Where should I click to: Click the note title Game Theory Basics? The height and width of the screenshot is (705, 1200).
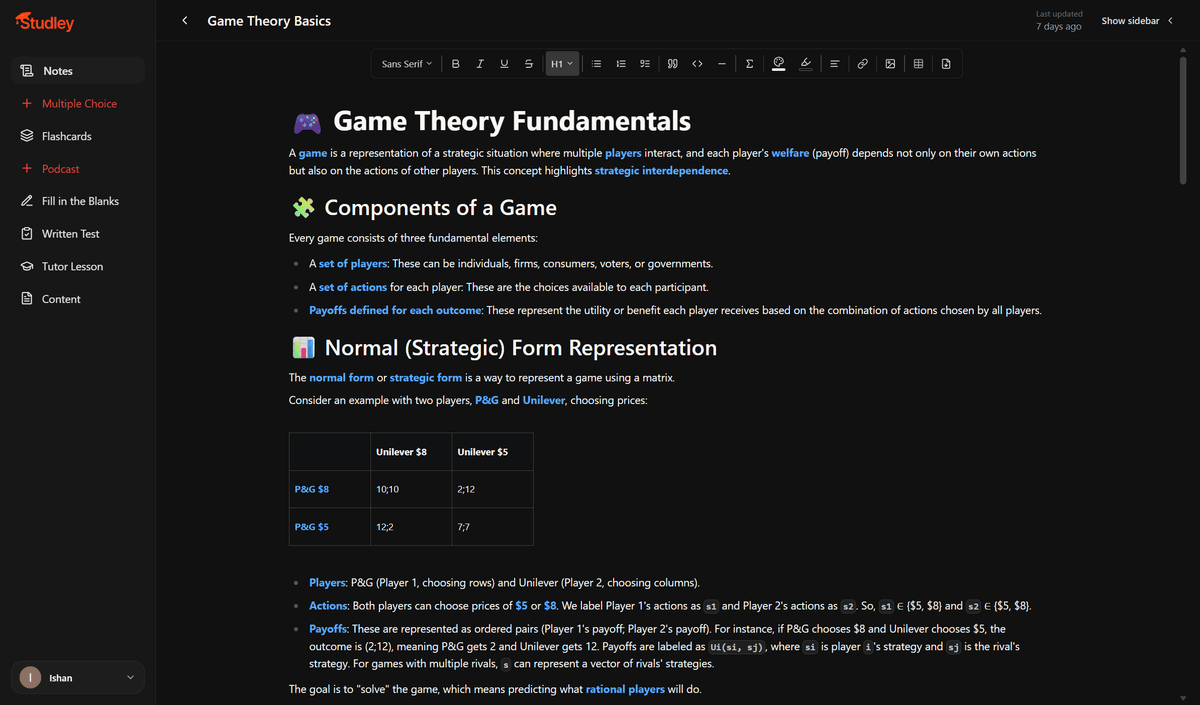coord(269,20)
